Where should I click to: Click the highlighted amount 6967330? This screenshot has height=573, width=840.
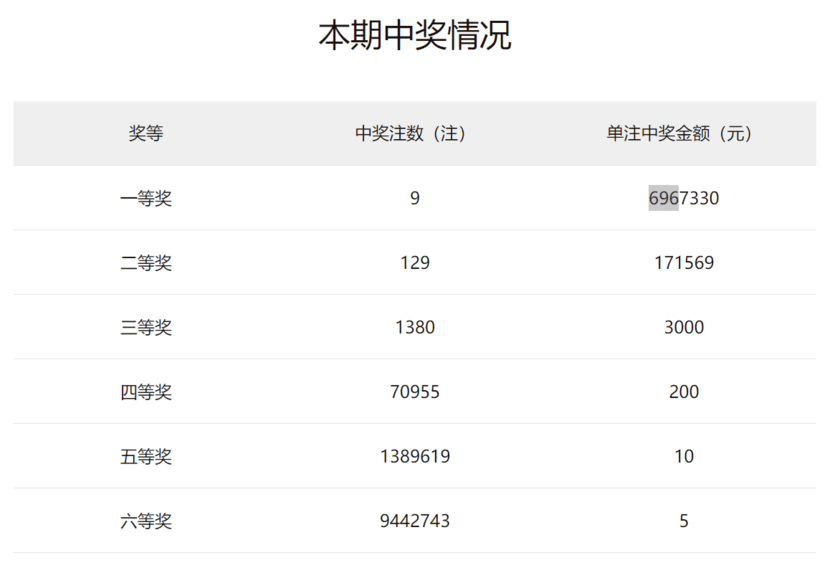684,198
